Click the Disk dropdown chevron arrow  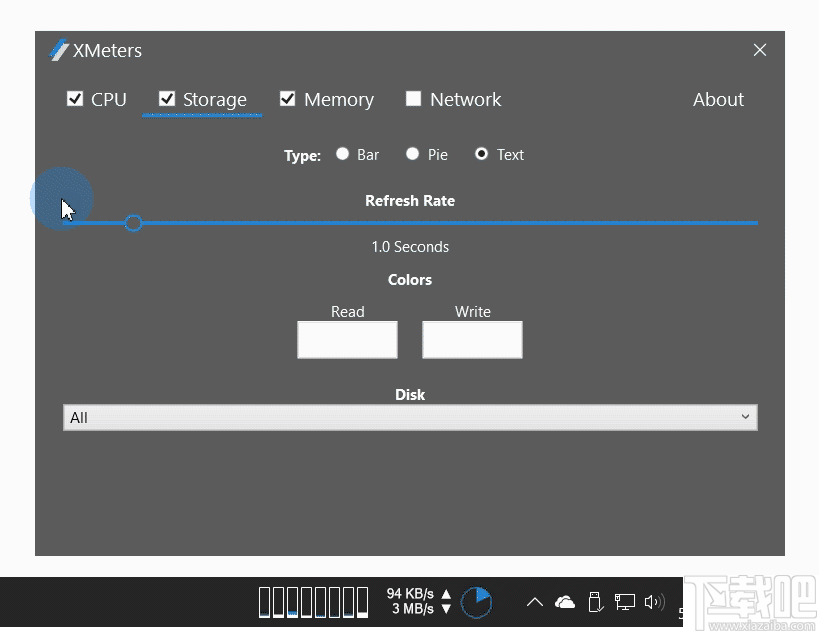point(745,417)
